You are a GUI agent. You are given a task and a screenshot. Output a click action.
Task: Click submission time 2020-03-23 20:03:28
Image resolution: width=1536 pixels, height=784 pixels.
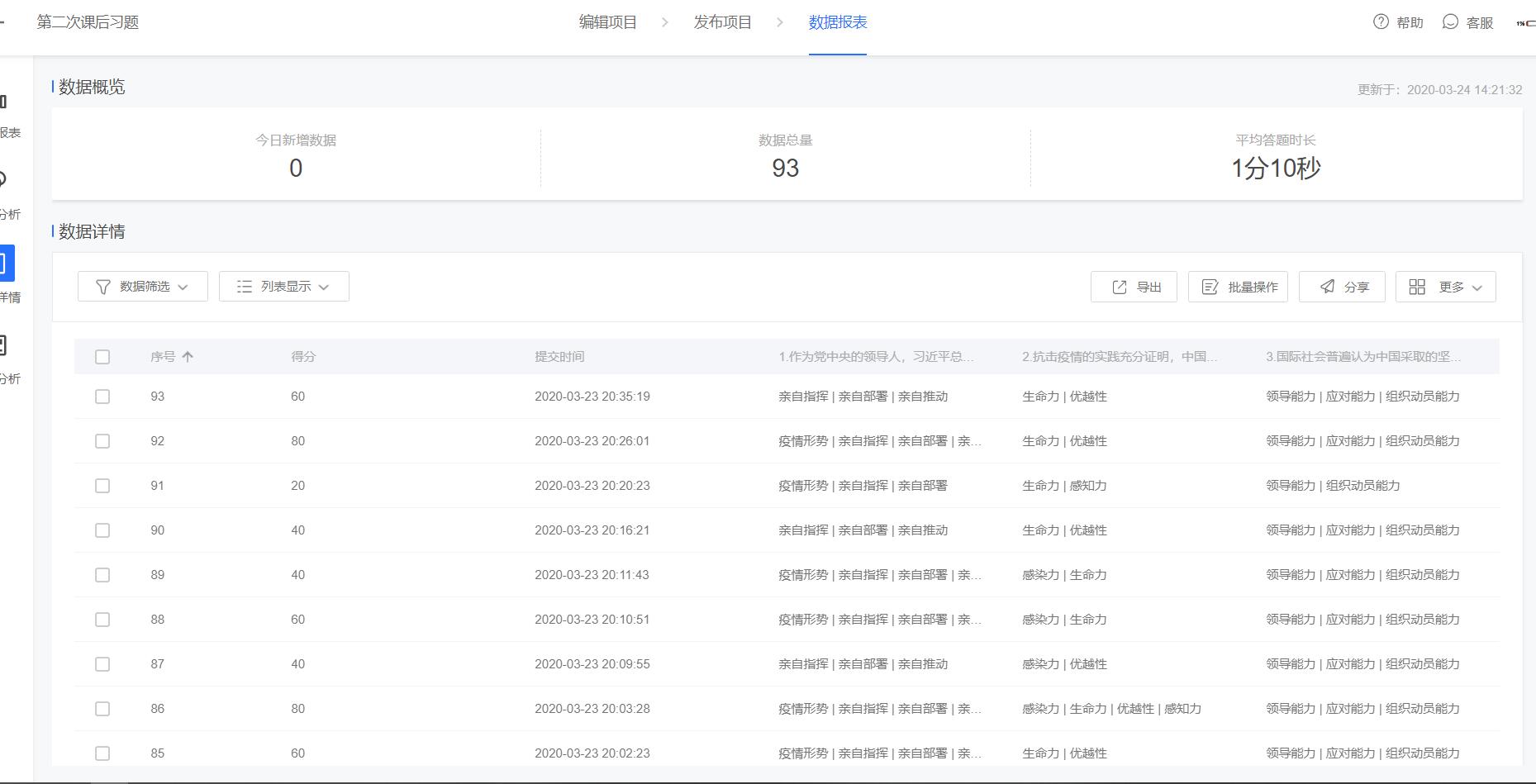pyautogui.click(x=592, y=709)
